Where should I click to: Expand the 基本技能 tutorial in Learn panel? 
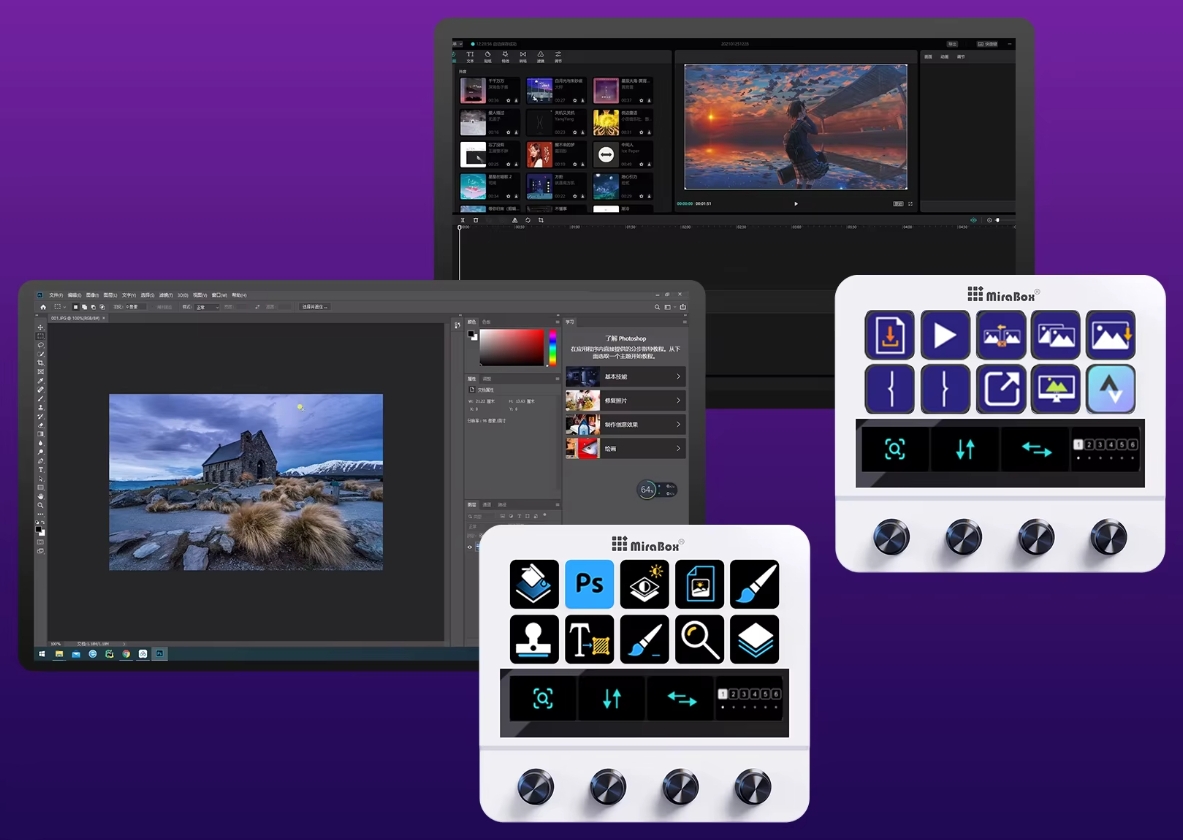point(625,377)
